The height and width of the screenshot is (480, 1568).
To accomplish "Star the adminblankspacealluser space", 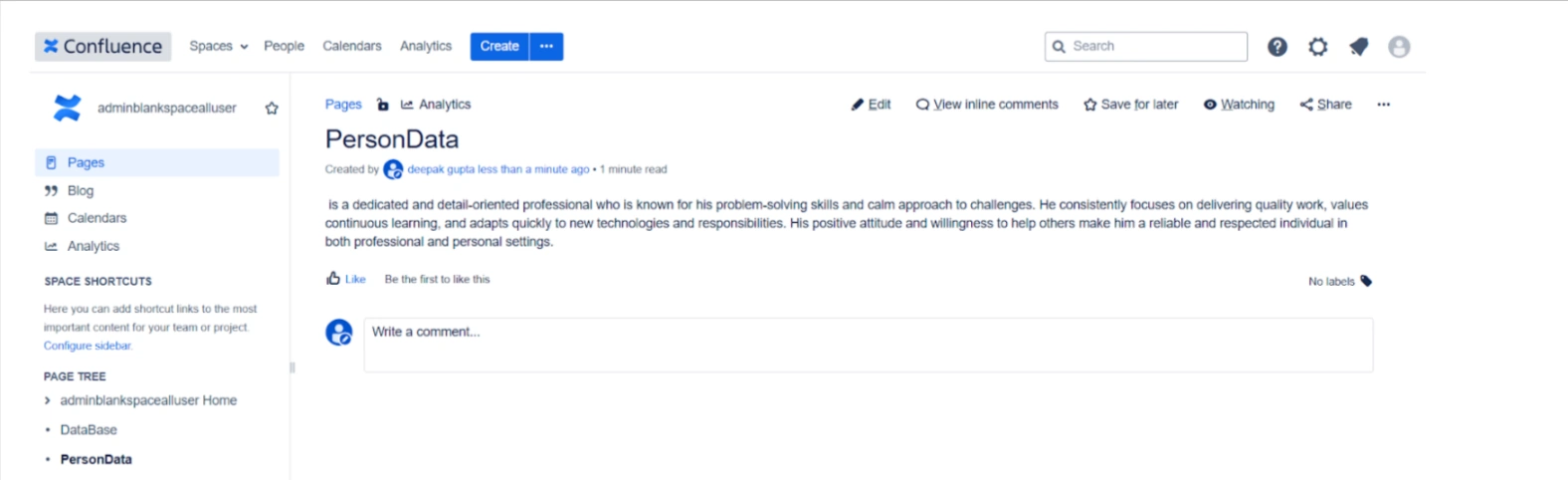I will click(272, 109).
